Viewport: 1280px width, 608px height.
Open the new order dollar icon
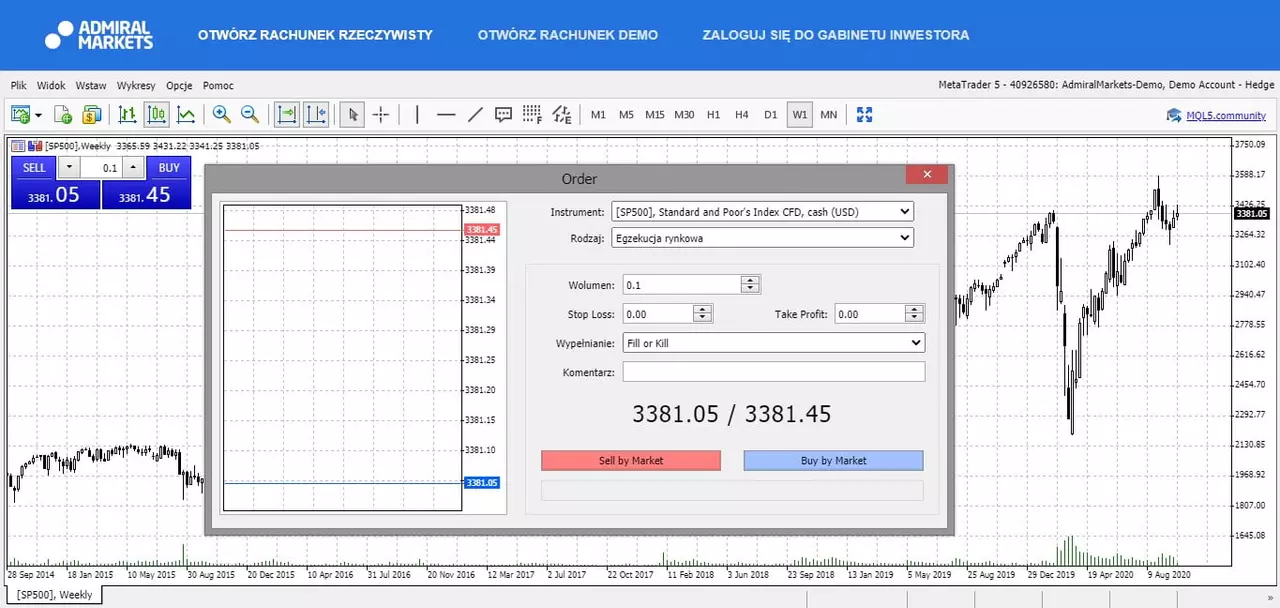(92, 115)
